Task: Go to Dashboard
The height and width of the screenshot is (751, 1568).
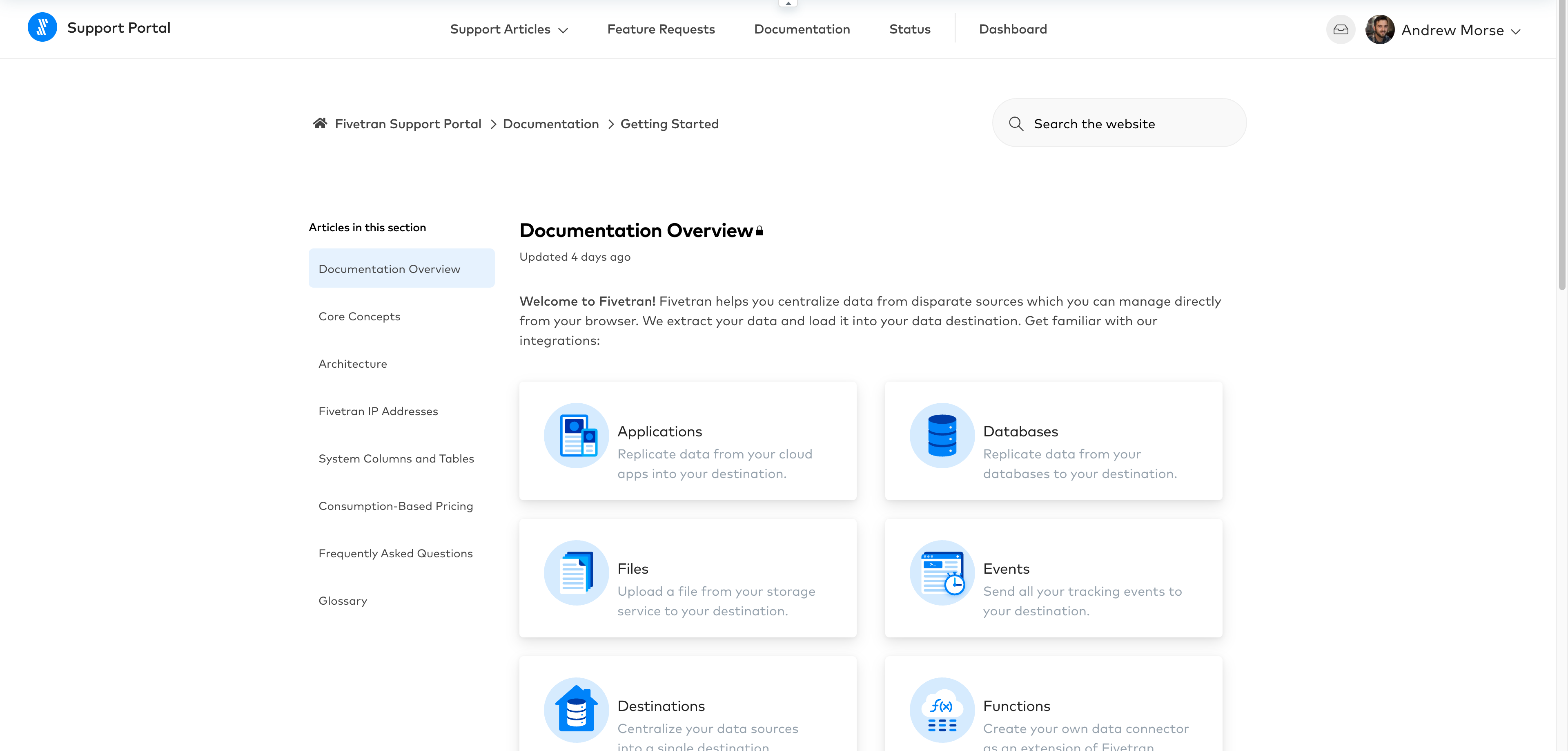Action: point(1013,29)
